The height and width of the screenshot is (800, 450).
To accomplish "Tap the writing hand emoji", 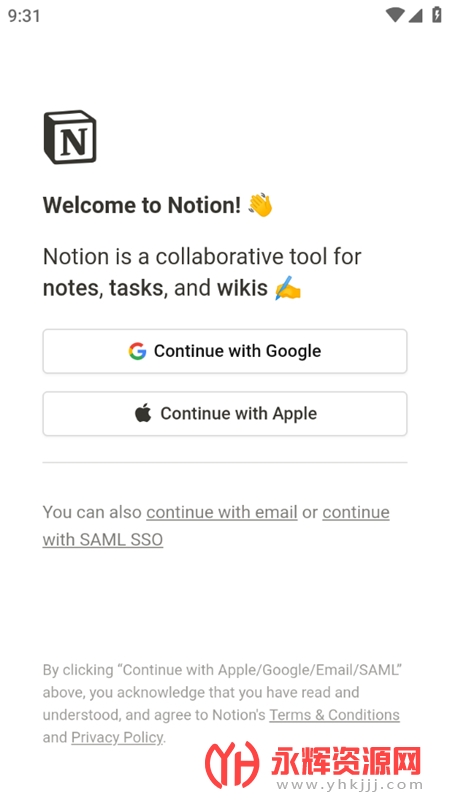I will (x=288, y=288).
